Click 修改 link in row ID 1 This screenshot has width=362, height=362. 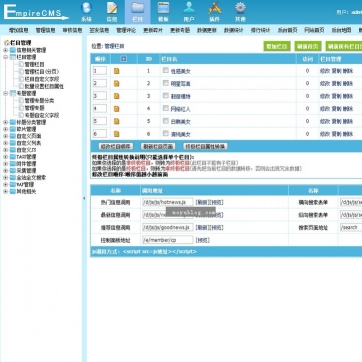pos(325,71)
